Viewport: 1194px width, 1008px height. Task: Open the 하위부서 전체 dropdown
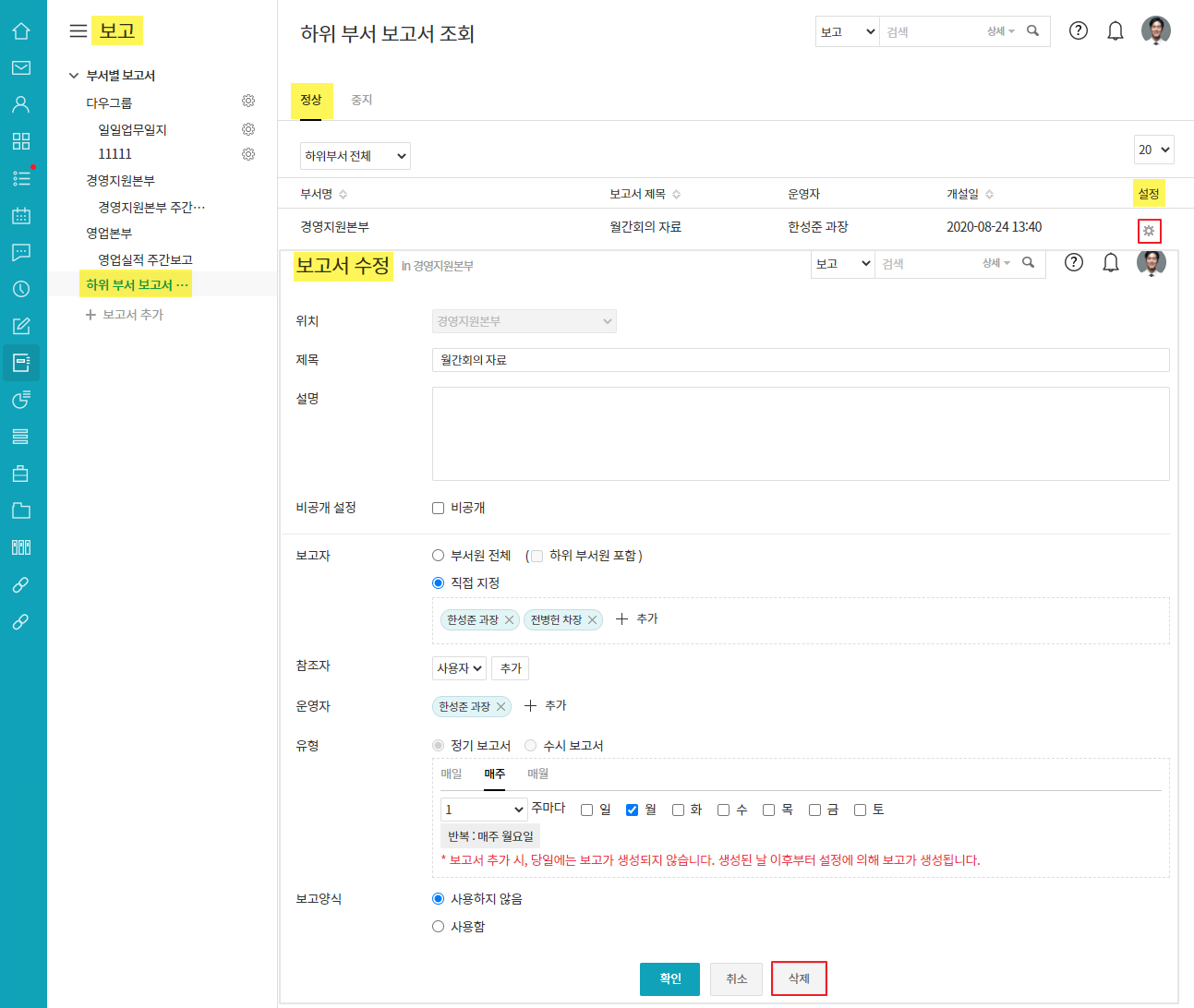click(x=355, y=156)
